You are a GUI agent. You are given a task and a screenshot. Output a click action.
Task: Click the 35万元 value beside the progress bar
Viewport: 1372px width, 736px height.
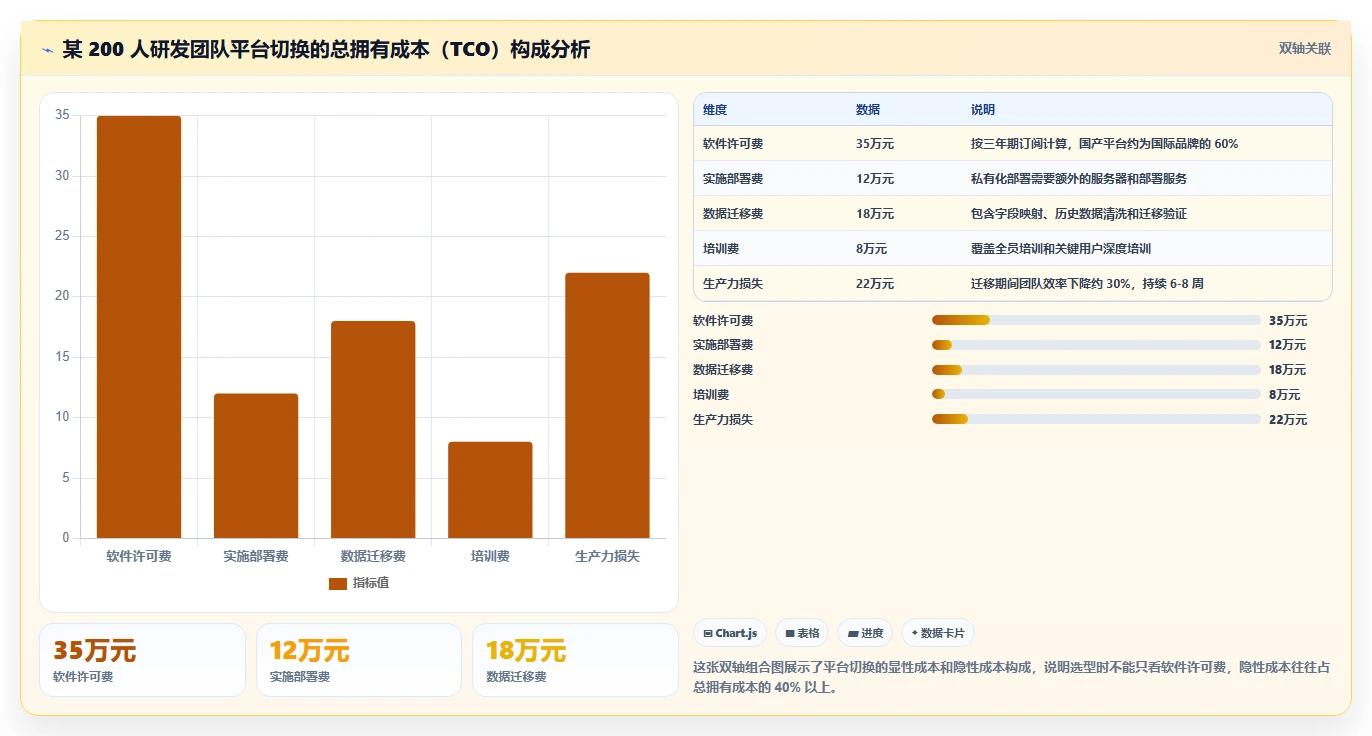[x=1288, y=321]
